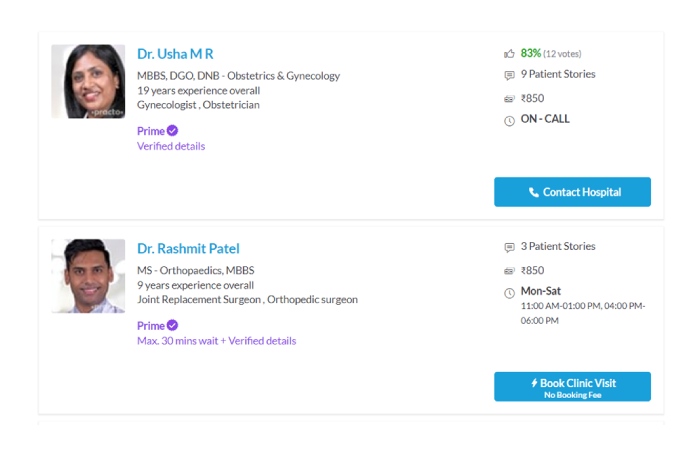This screenshot has height=450, width=700.
Task: Click Verified details under Dr. Usha's Prime
Action: 171,146
